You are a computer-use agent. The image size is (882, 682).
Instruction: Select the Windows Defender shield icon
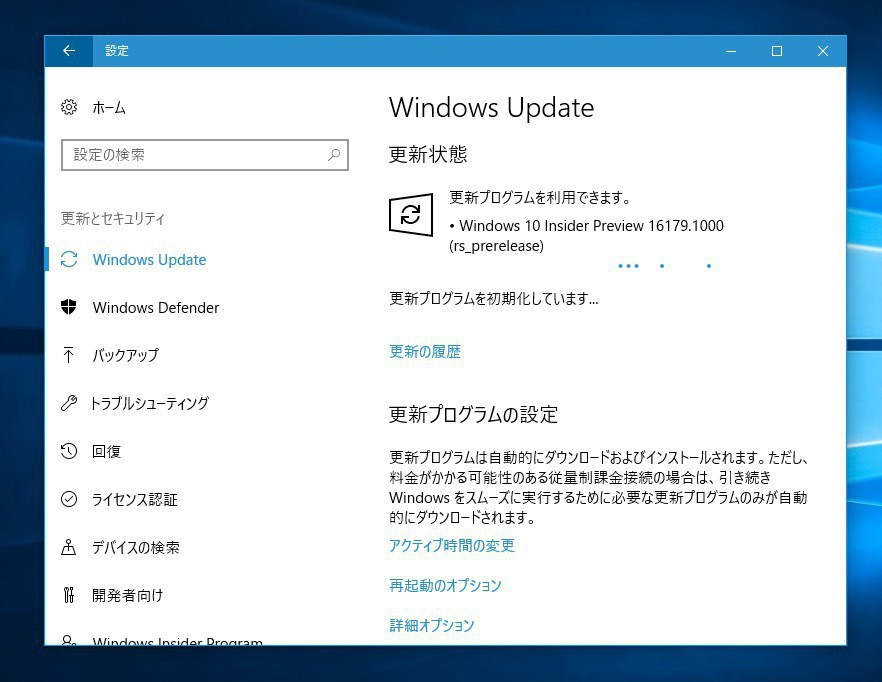point(69,307)
